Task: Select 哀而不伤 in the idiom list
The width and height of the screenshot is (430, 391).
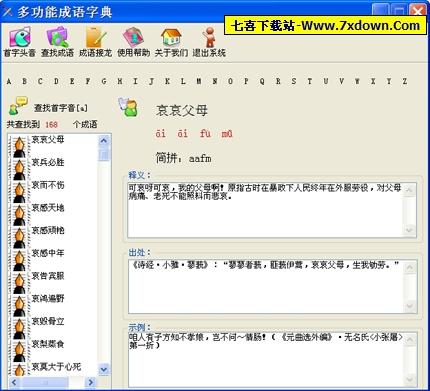Action: (x=48, y=185)
